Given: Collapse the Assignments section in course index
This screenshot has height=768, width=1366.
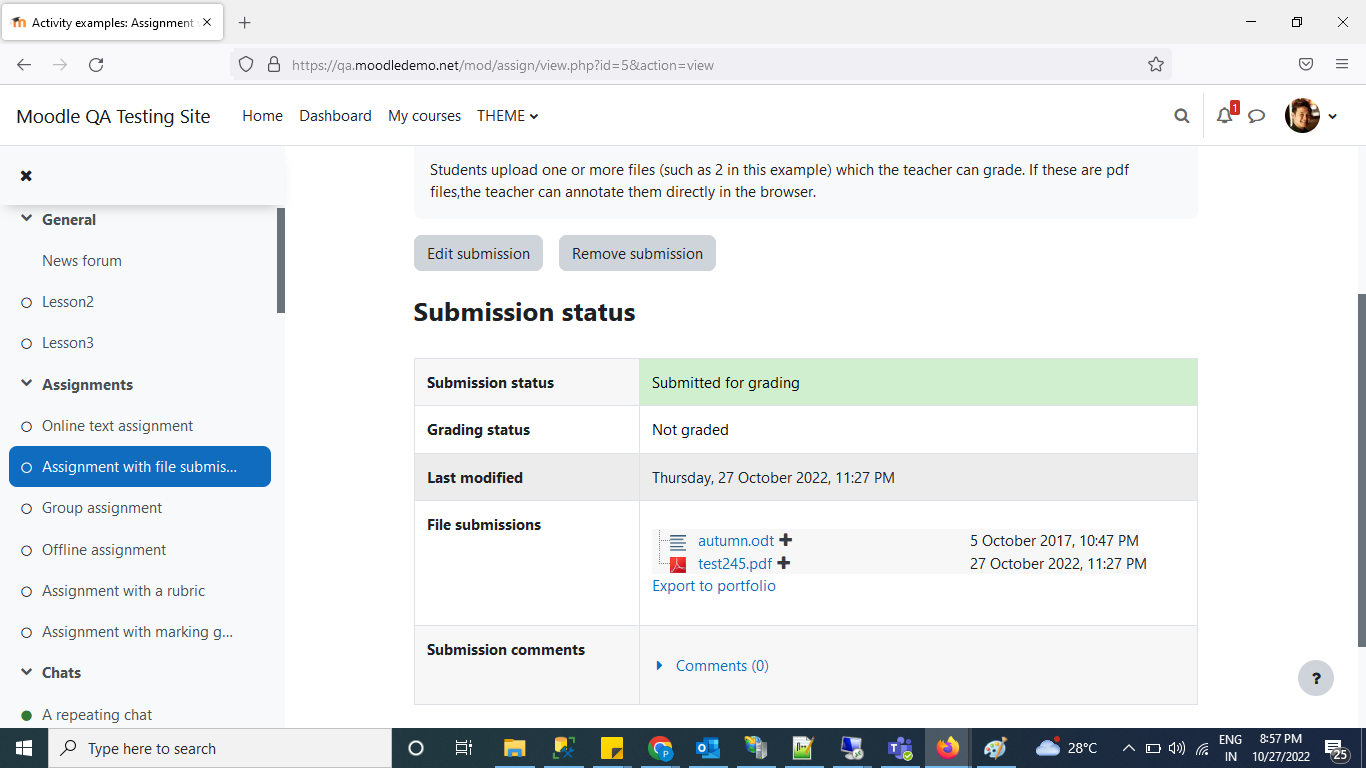Looking at the screenshot, I should click(27, 384).
